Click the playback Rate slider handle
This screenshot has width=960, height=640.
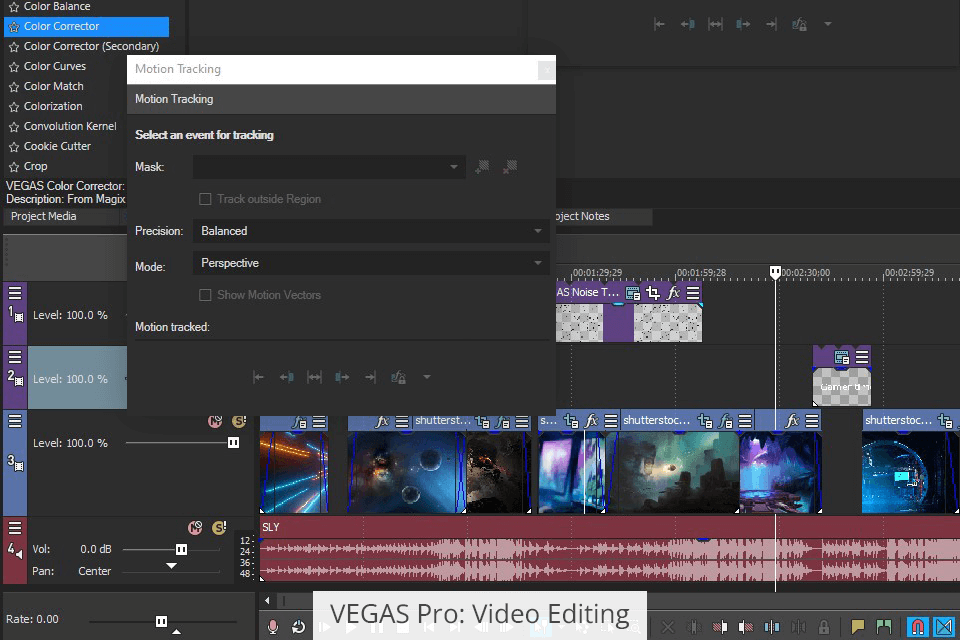click(161, 622)
